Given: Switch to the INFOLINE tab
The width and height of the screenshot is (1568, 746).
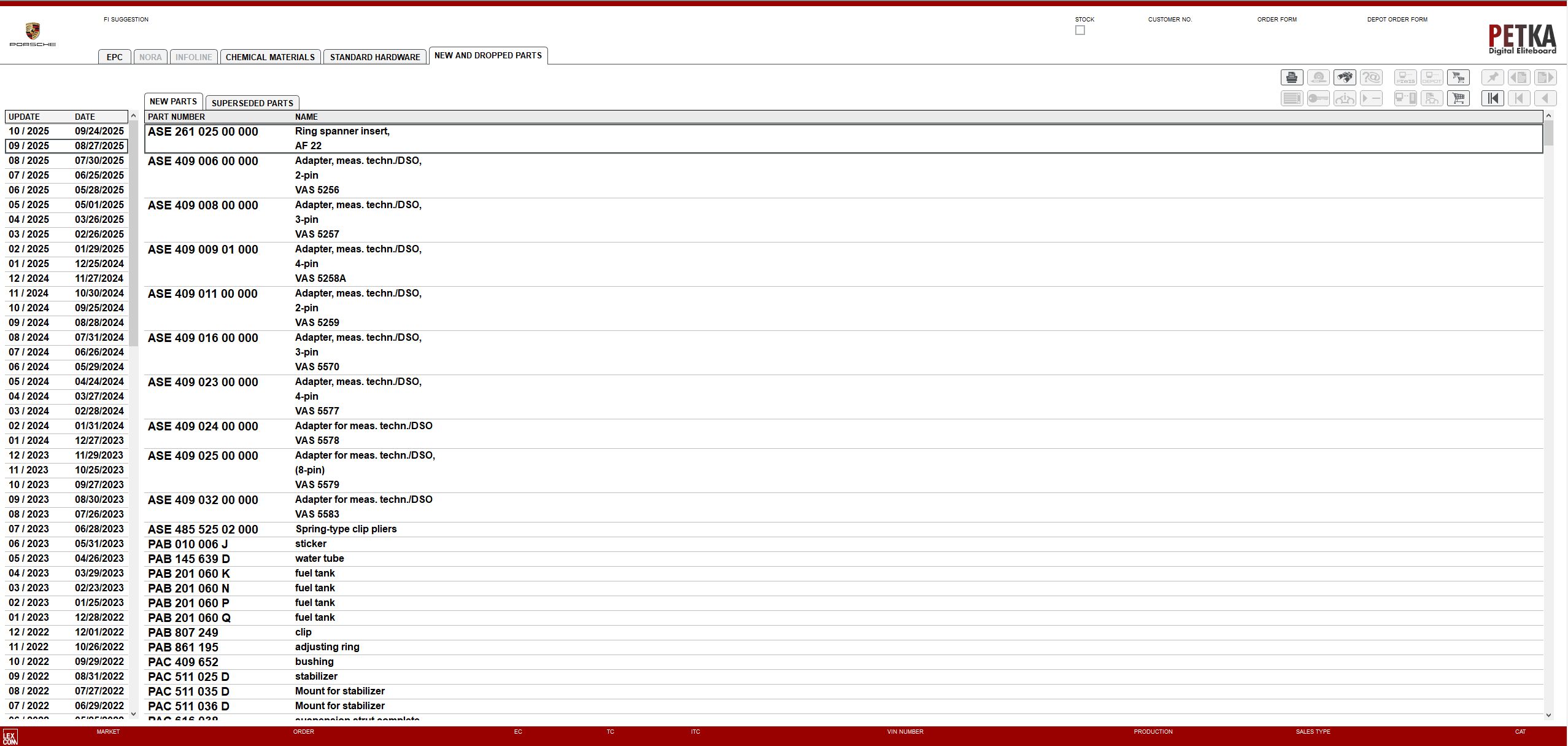Looking at the screenshot, I should pyautogui.click(x=193, y=57).
